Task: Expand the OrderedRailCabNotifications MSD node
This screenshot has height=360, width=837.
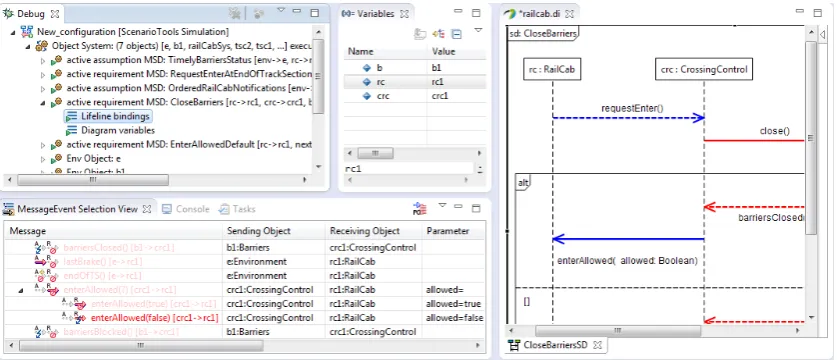Action: tap(43, 89)
